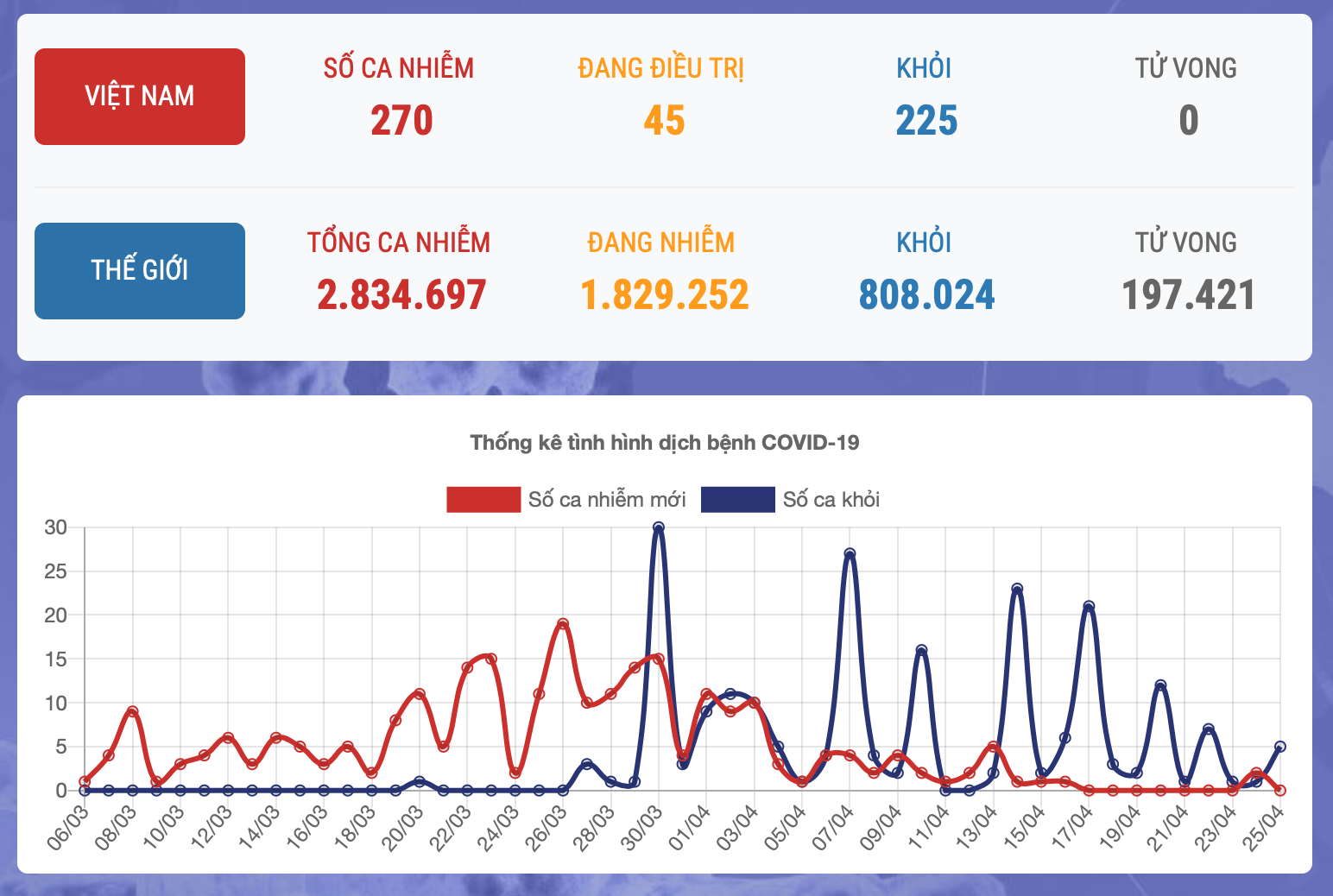The height and width of the screenshot is (896, 1333).
Task: Toggle the 'Số ca nhiễm mới' legend series
Action: (606, 500)
